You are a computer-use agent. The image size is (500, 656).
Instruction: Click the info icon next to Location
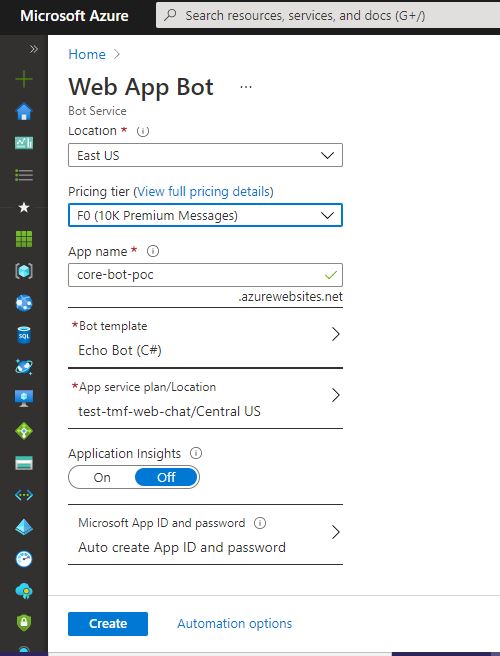[143, 131]
